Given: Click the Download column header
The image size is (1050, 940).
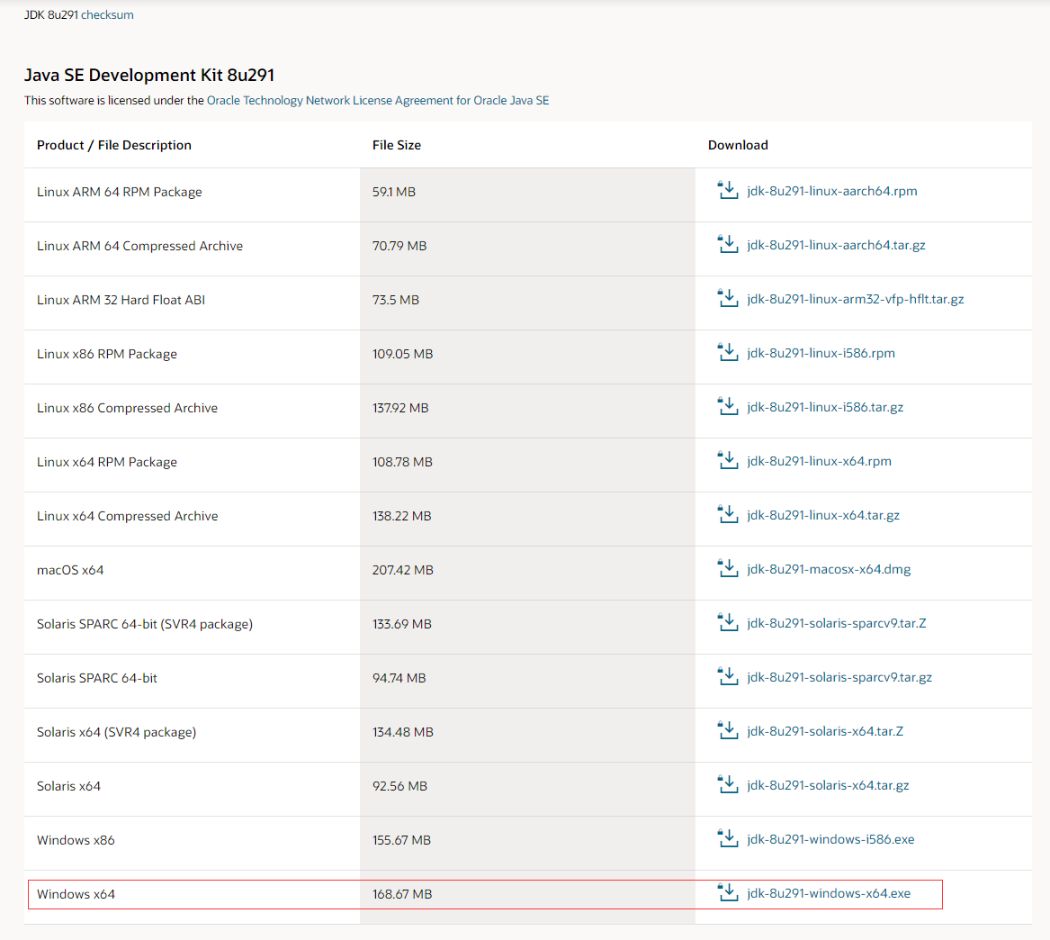Looking at the screenshot, I should [x=738, y=145].
